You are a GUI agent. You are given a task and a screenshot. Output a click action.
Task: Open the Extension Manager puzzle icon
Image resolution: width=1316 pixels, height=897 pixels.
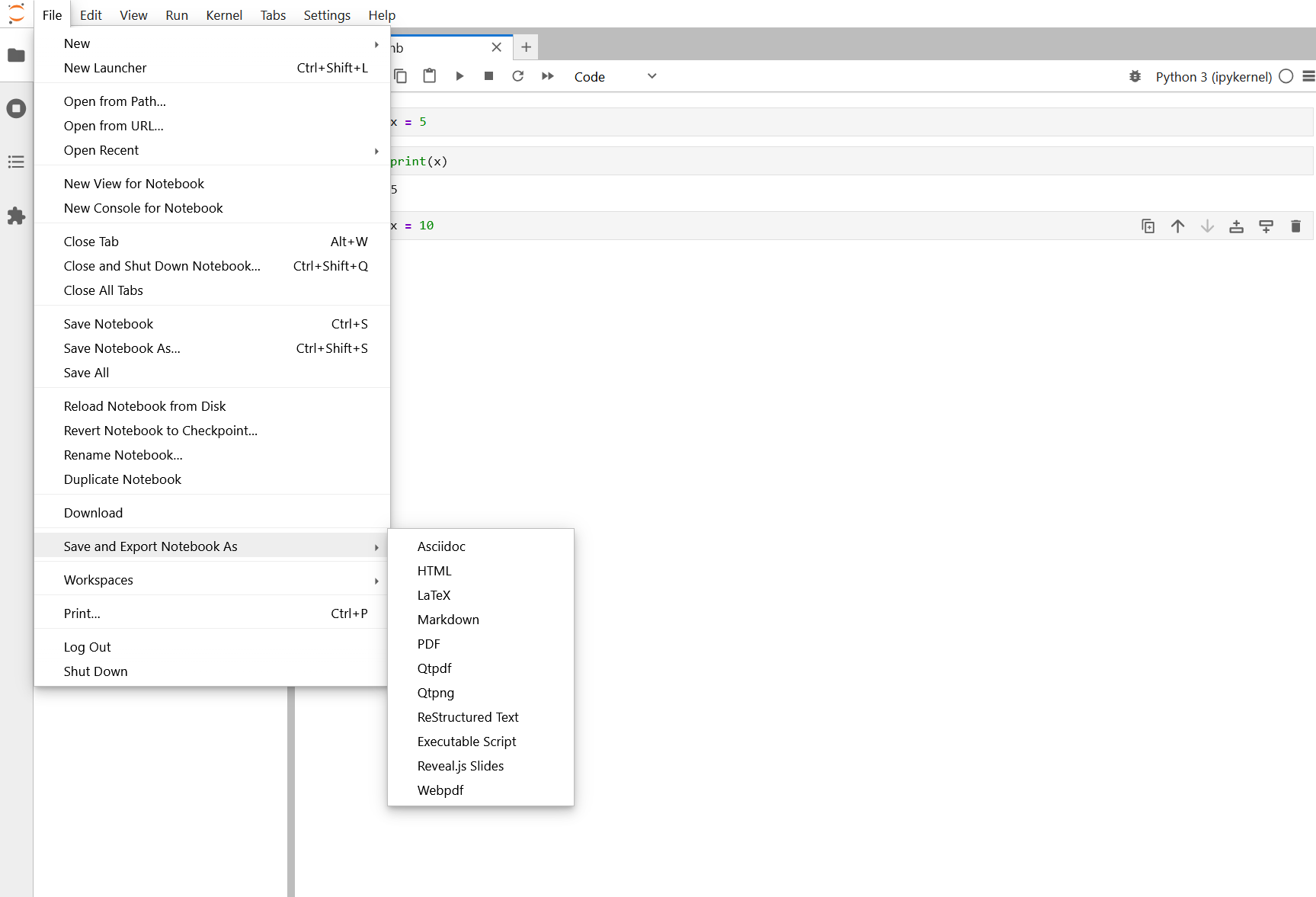(16, 216)
